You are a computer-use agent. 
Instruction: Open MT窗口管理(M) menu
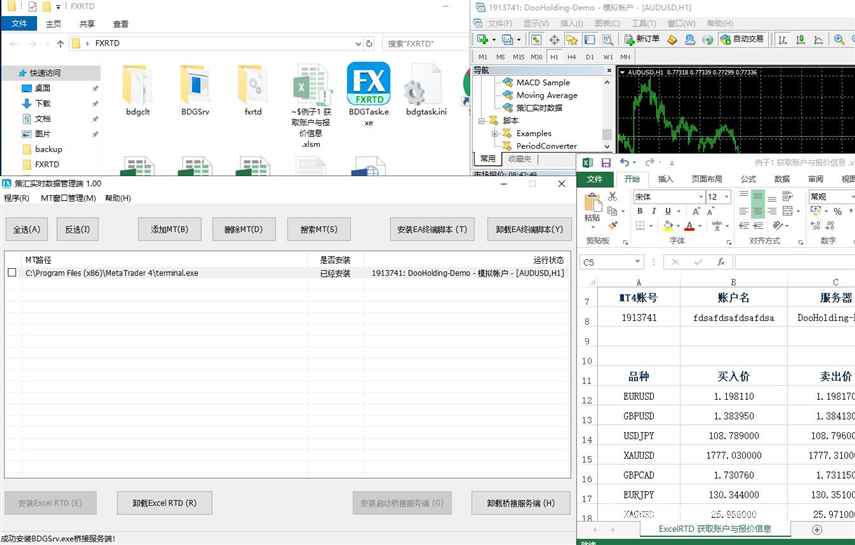[x=68, y=198]
